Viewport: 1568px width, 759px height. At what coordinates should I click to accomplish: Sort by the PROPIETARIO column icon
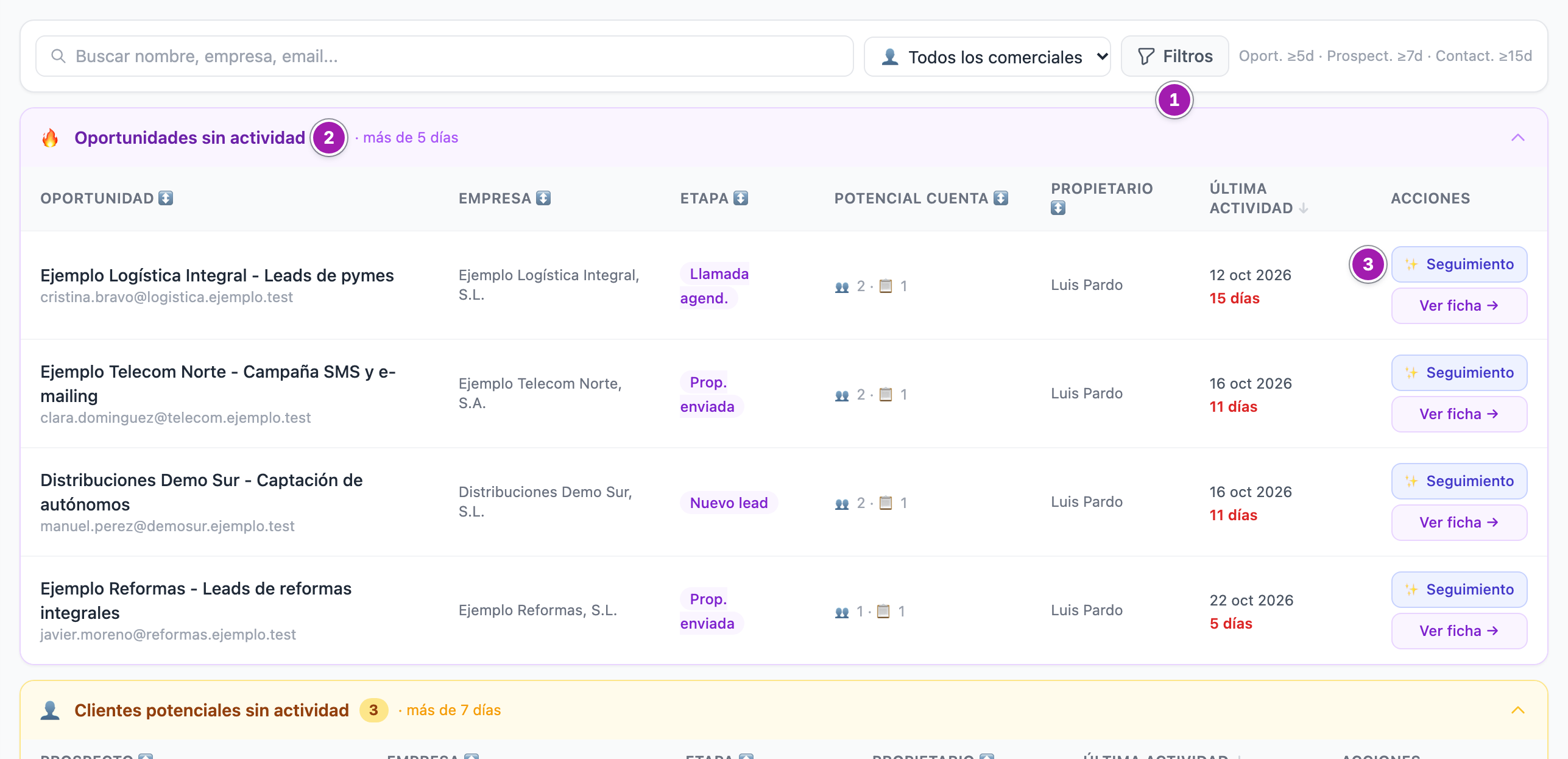coord(1058,208)
